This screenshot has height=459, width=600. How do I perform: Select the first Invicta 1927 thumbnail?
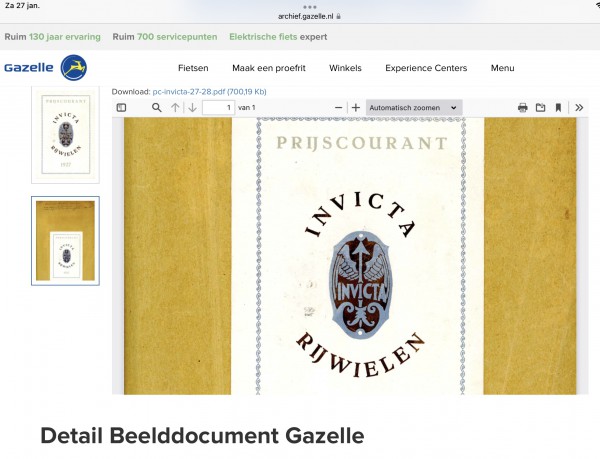pos(65,135)
